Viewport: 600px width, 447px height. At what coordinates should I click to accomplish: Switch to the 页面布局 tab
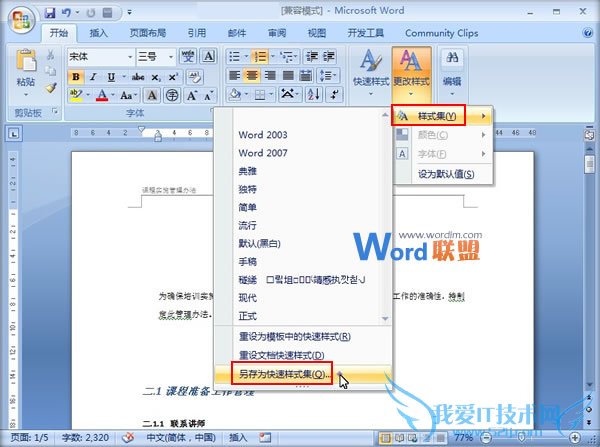(x=148, y=33)
